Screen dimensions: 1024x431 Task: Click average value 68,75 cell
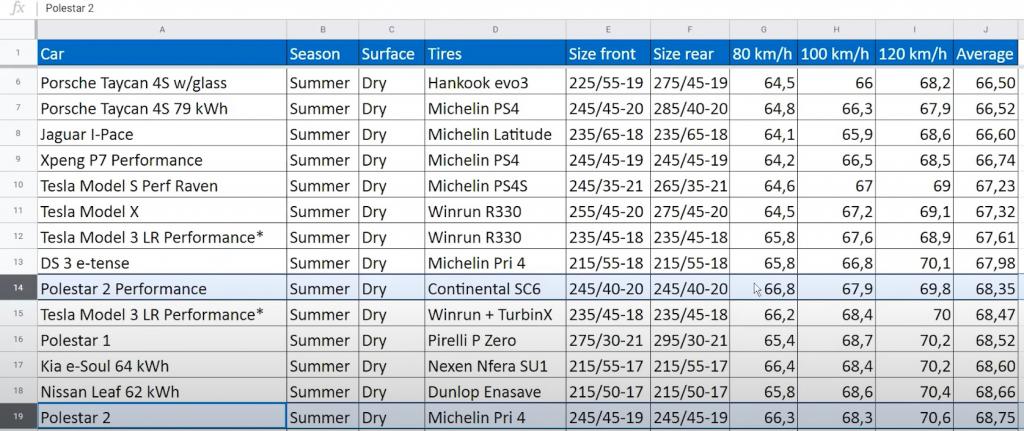pos(985,417)
